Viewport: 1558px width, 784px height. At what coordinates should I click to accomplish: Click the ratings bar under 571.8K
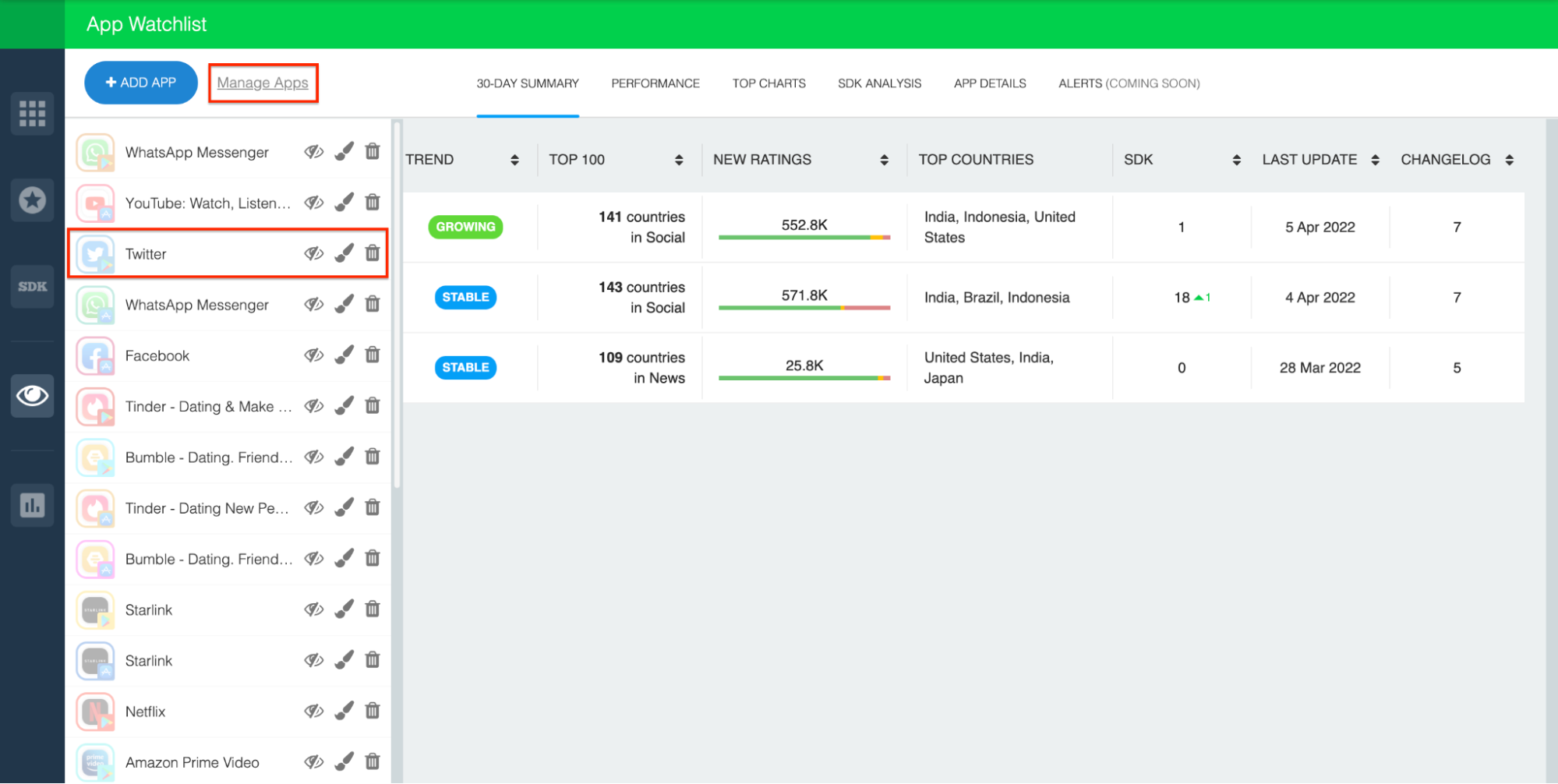[804, 308]
